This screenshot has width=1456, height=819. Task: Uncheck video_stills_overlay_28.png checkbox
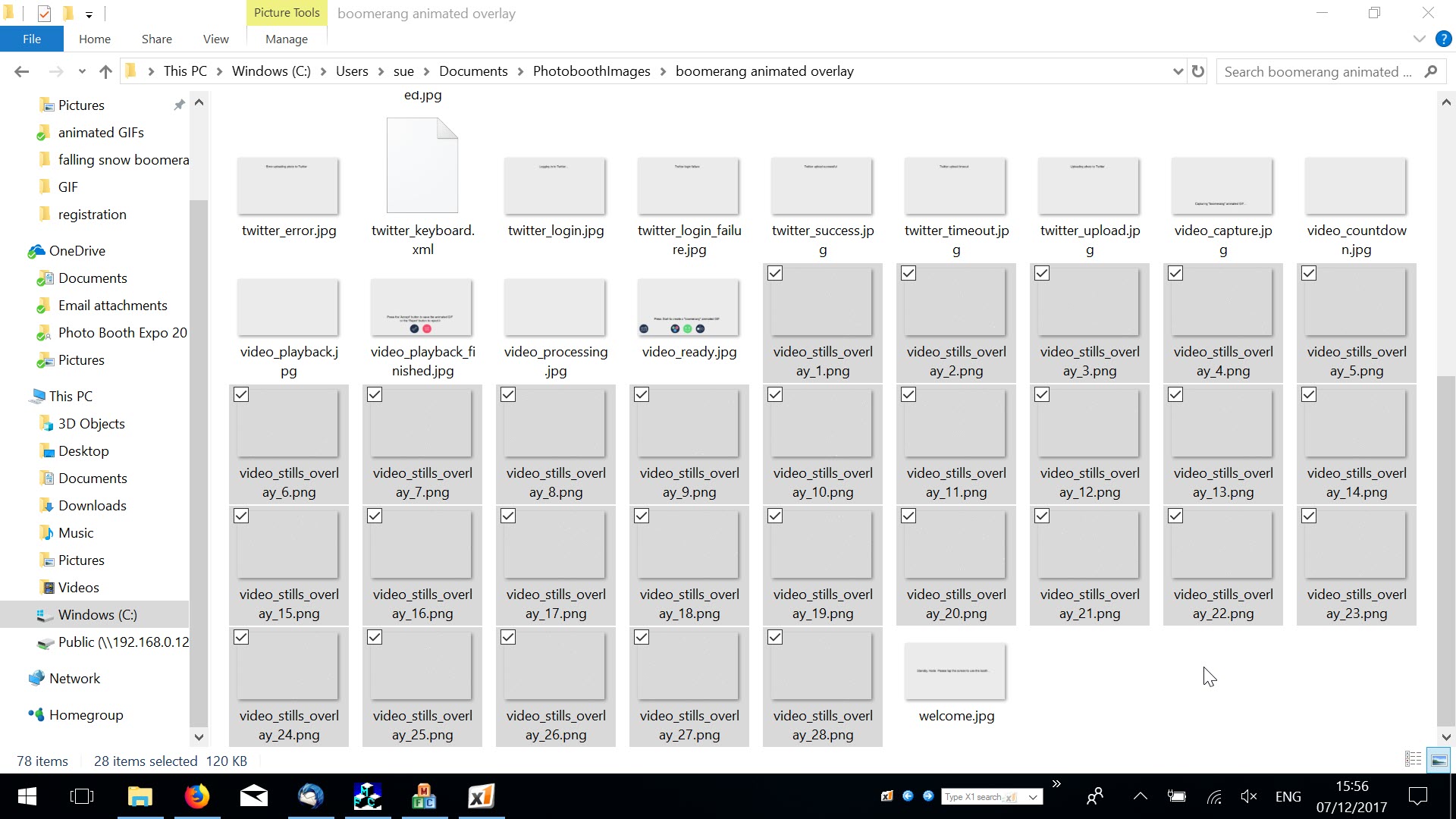click(775, 637)
